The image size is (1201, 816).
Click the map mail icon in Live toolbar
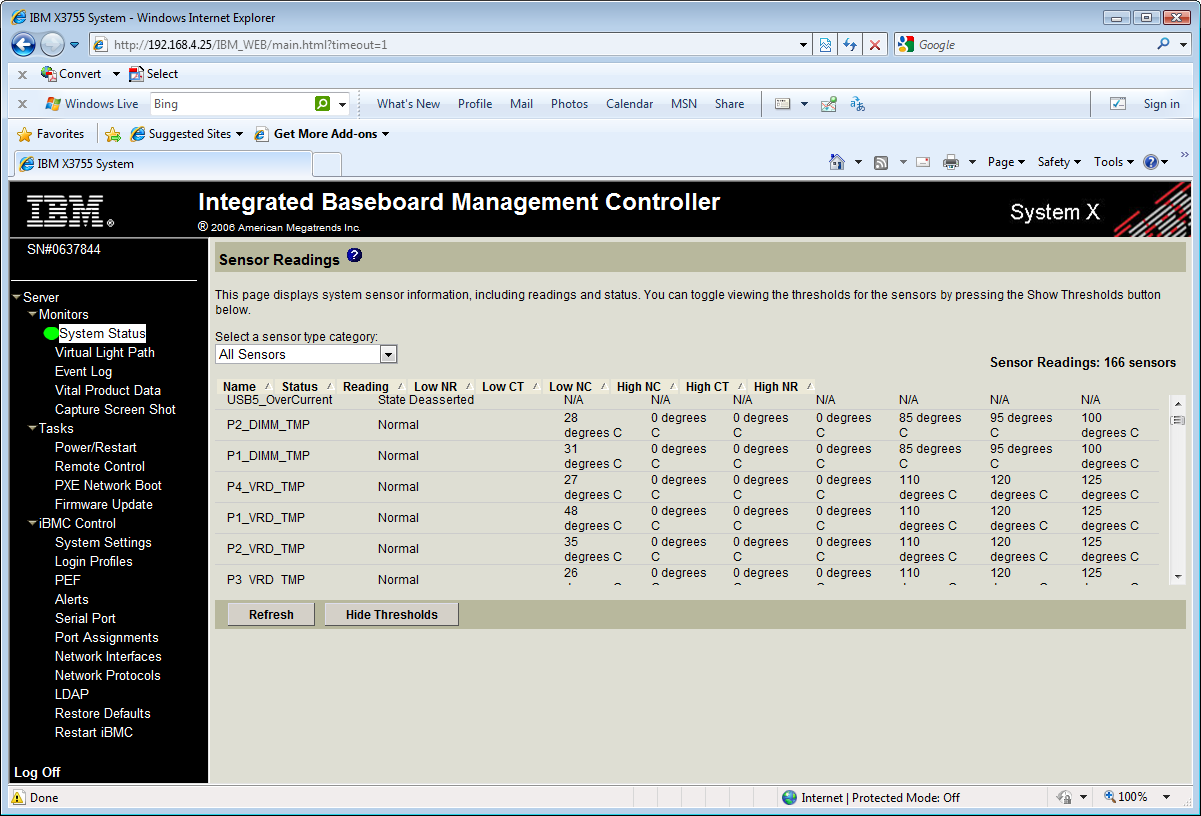coord(829,104)
